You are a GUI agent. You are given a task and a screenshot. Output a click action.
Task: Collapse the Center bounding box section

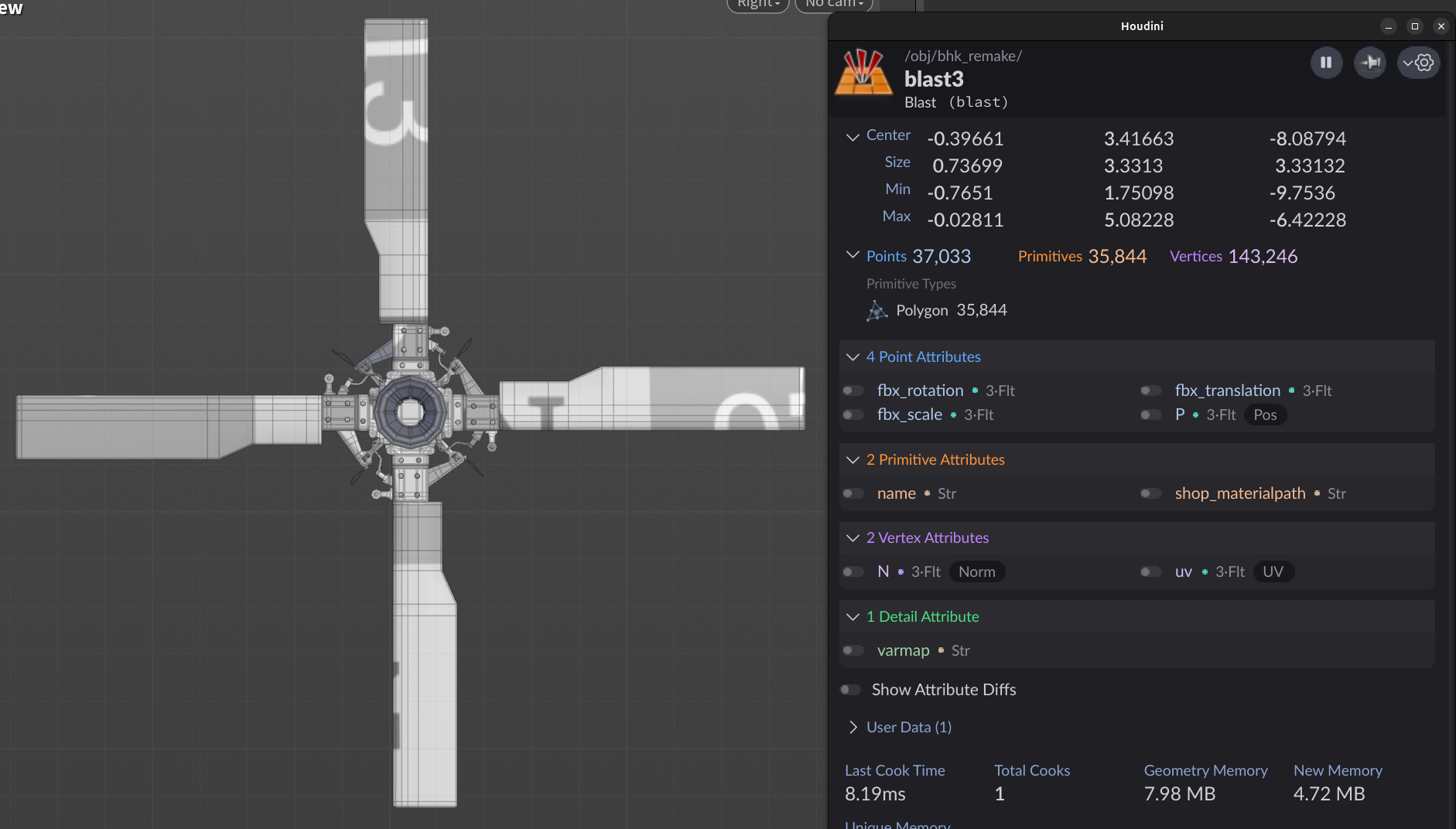(853, 137)
